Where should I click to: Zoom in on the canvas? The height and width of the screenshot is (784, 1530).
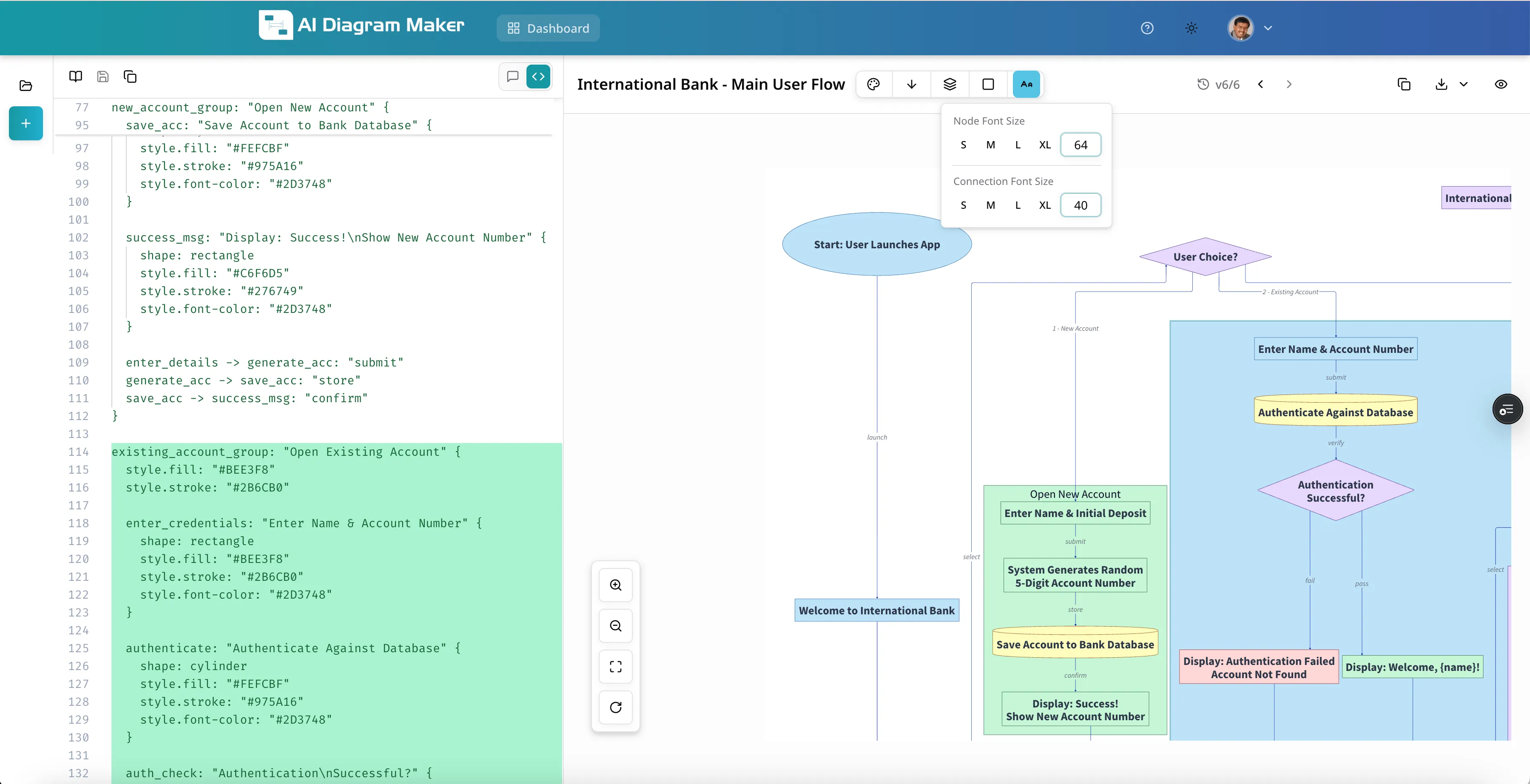[615, 585]
